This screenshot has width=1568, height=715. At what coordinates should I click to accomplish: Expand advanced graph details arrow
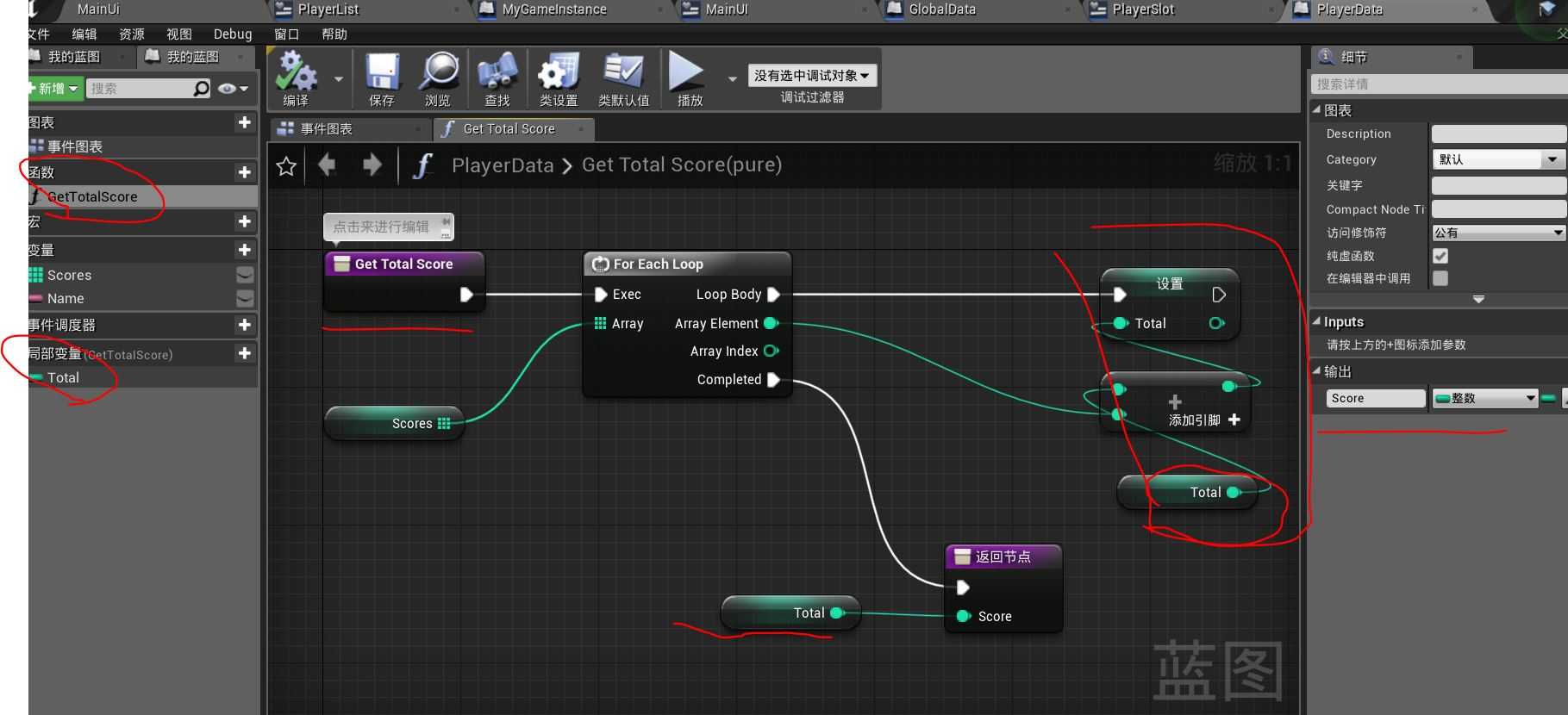1478,299
